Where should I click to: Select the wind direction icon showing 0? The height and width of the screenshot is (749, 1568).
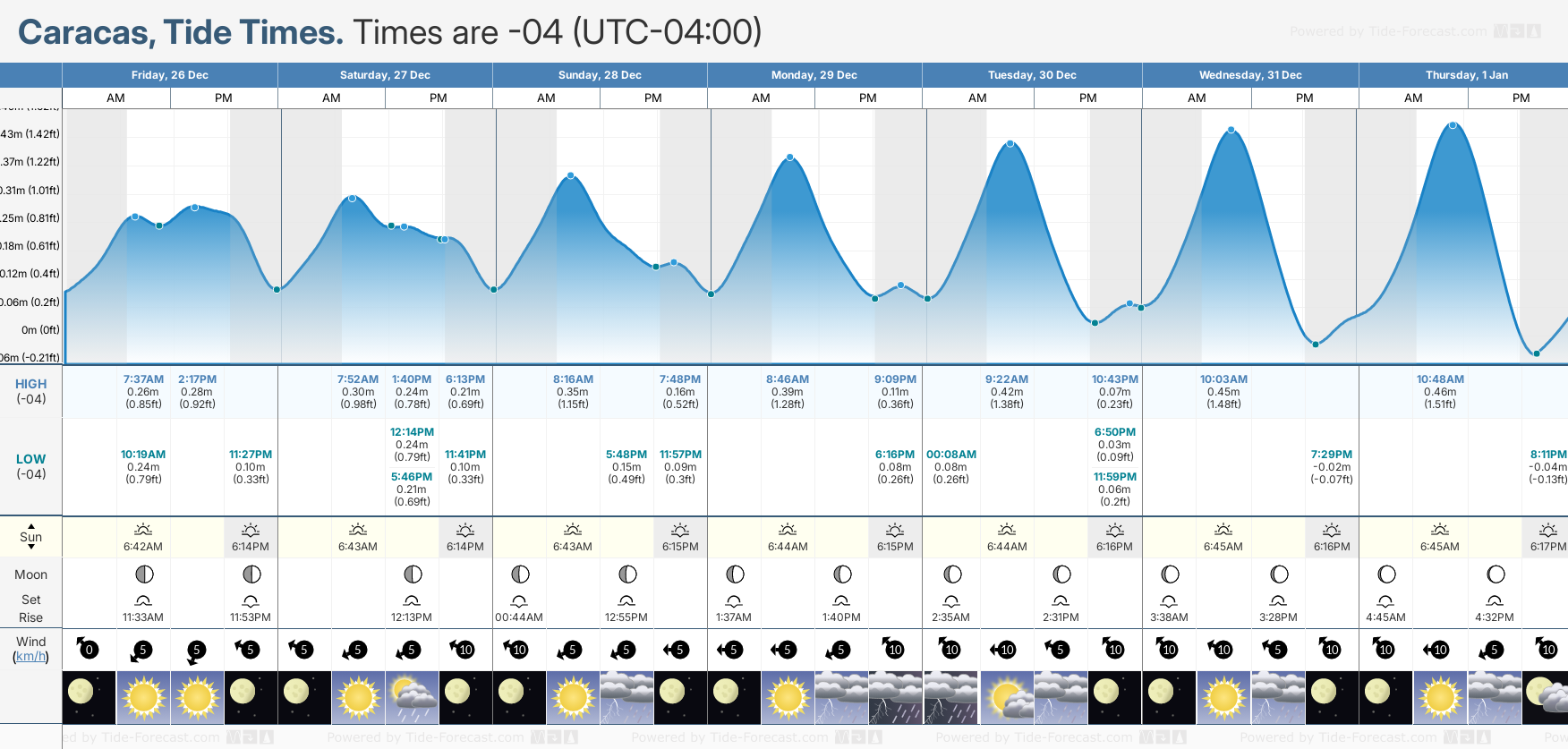coord(88,649)
